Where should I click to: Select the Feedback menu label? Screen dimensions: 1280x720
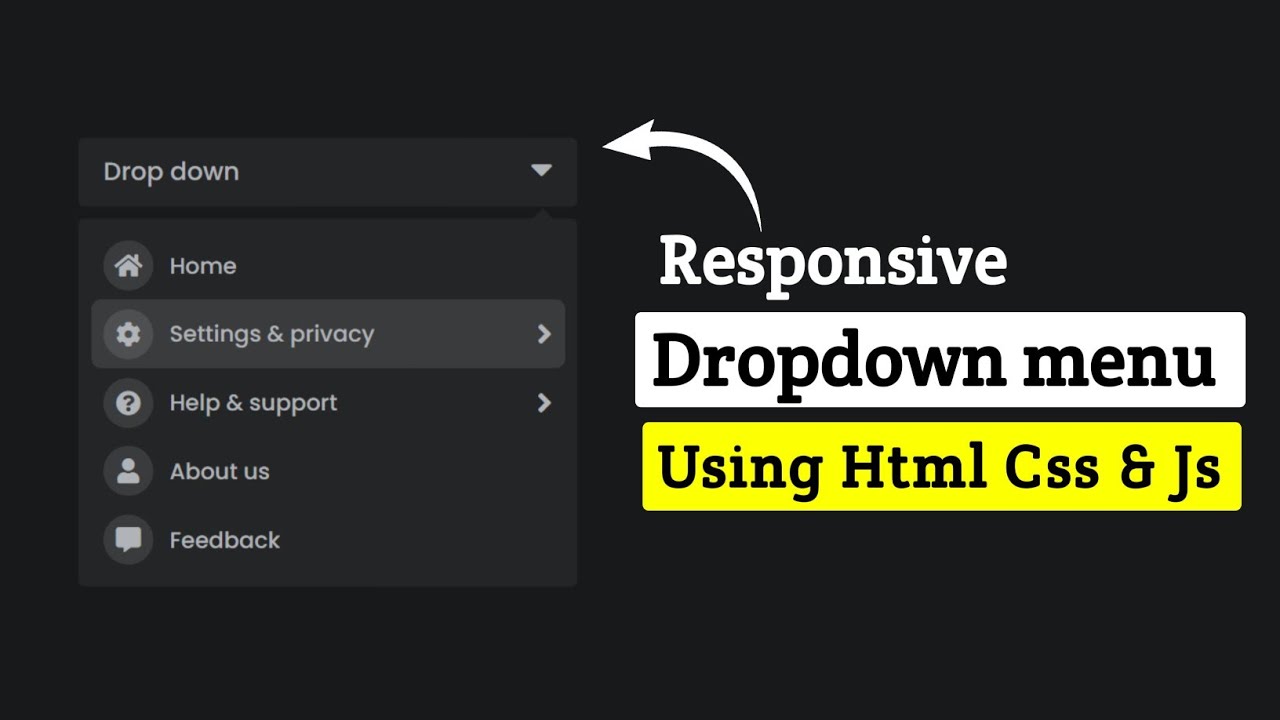(x=225, y=540)
